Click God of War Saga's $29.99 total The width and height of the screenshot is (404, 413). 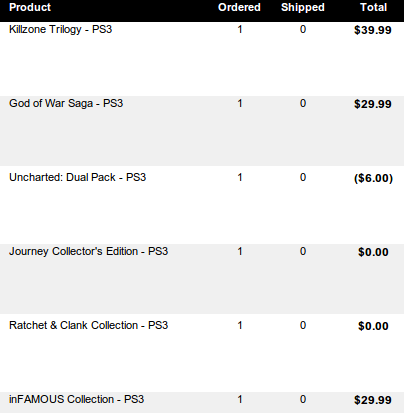373,104
